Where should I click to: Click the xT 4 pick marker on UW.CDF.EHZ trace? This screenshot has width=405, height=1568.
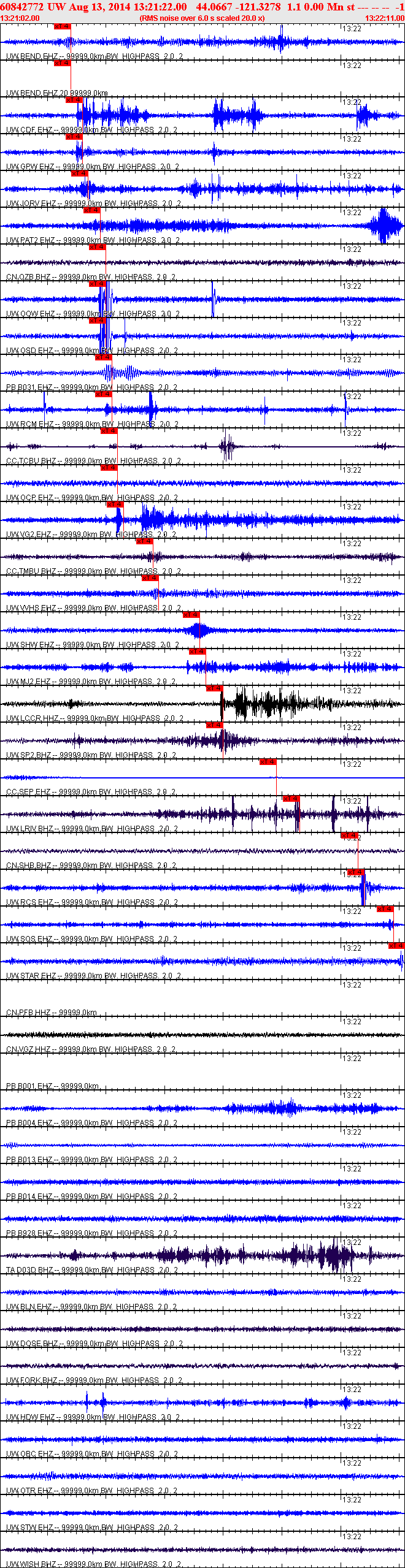pos(74,100)
